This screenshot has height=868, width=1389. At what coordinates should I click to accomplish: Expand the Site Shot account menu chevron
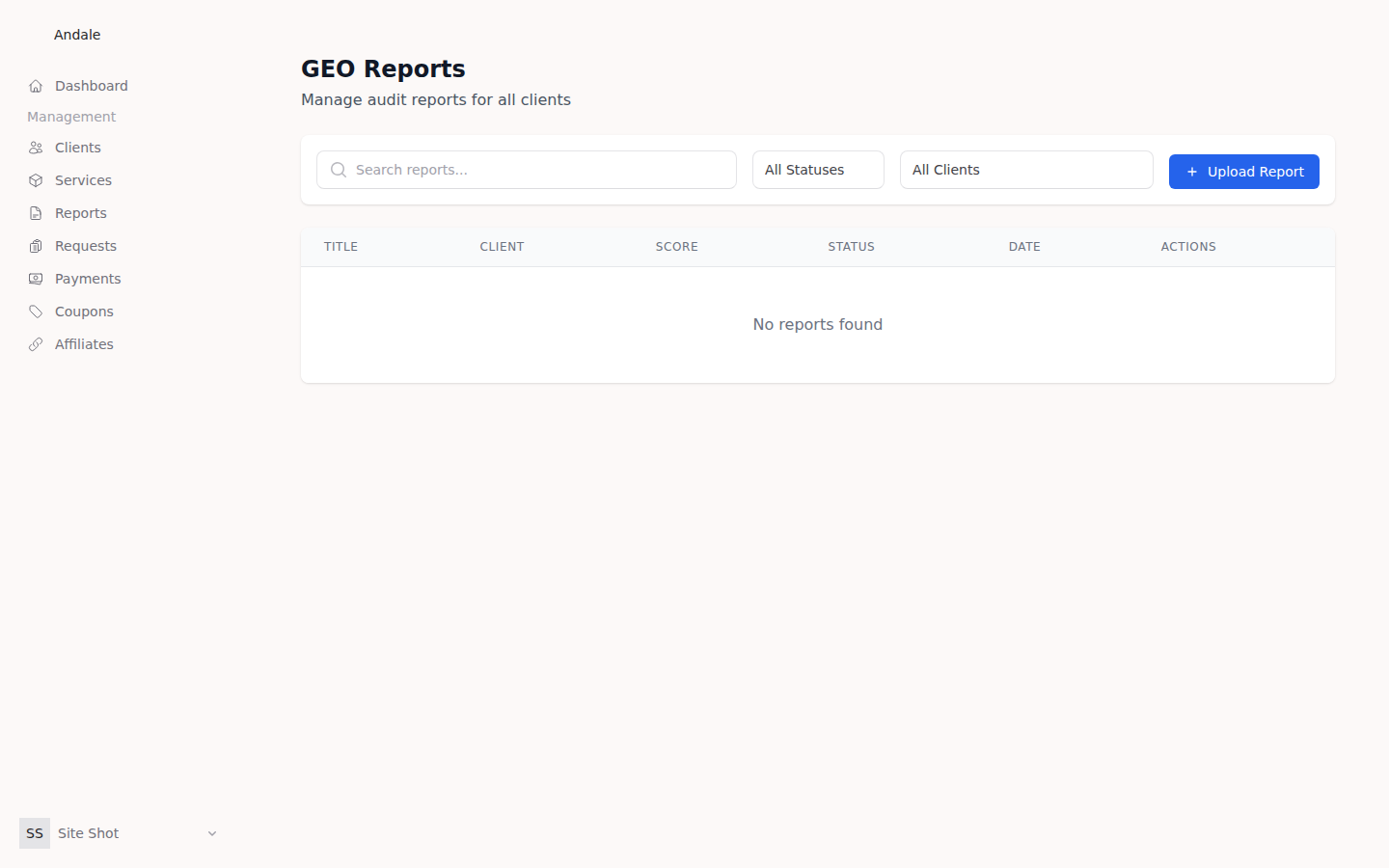pos(212,833)
